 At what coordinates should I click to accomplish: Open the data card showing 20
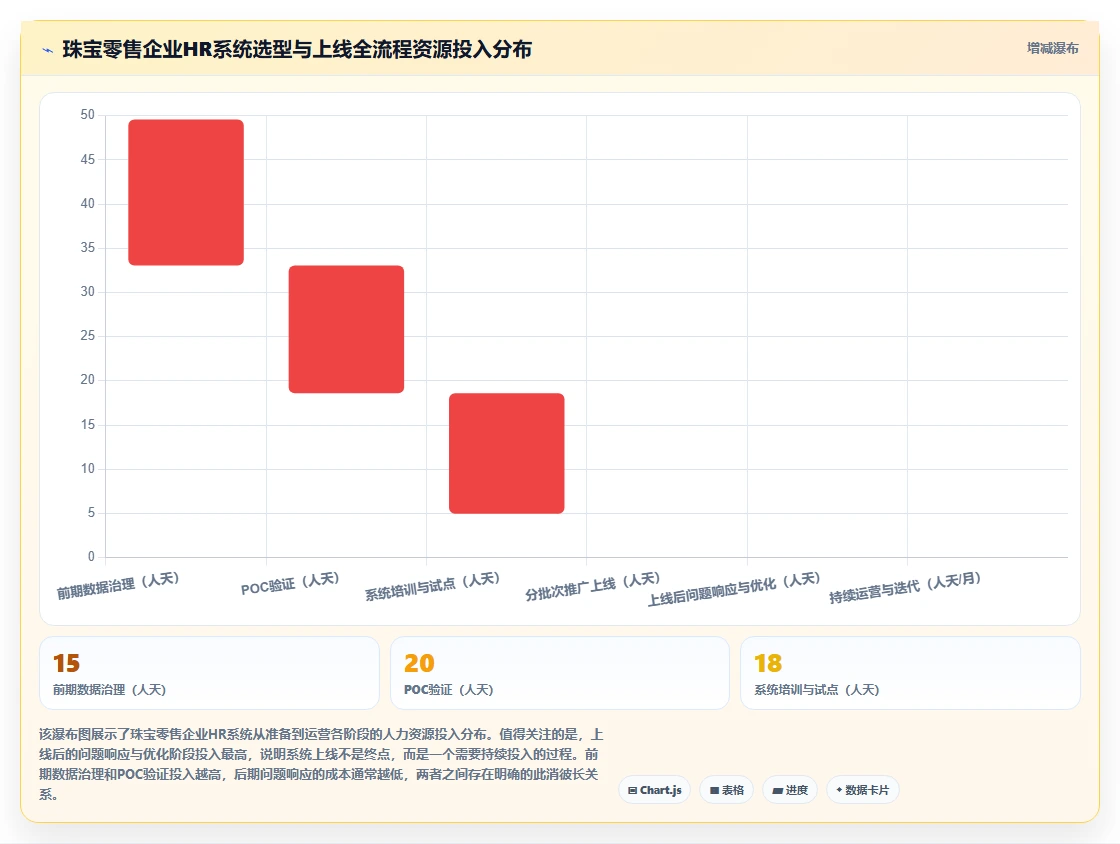tap(560, 673)
